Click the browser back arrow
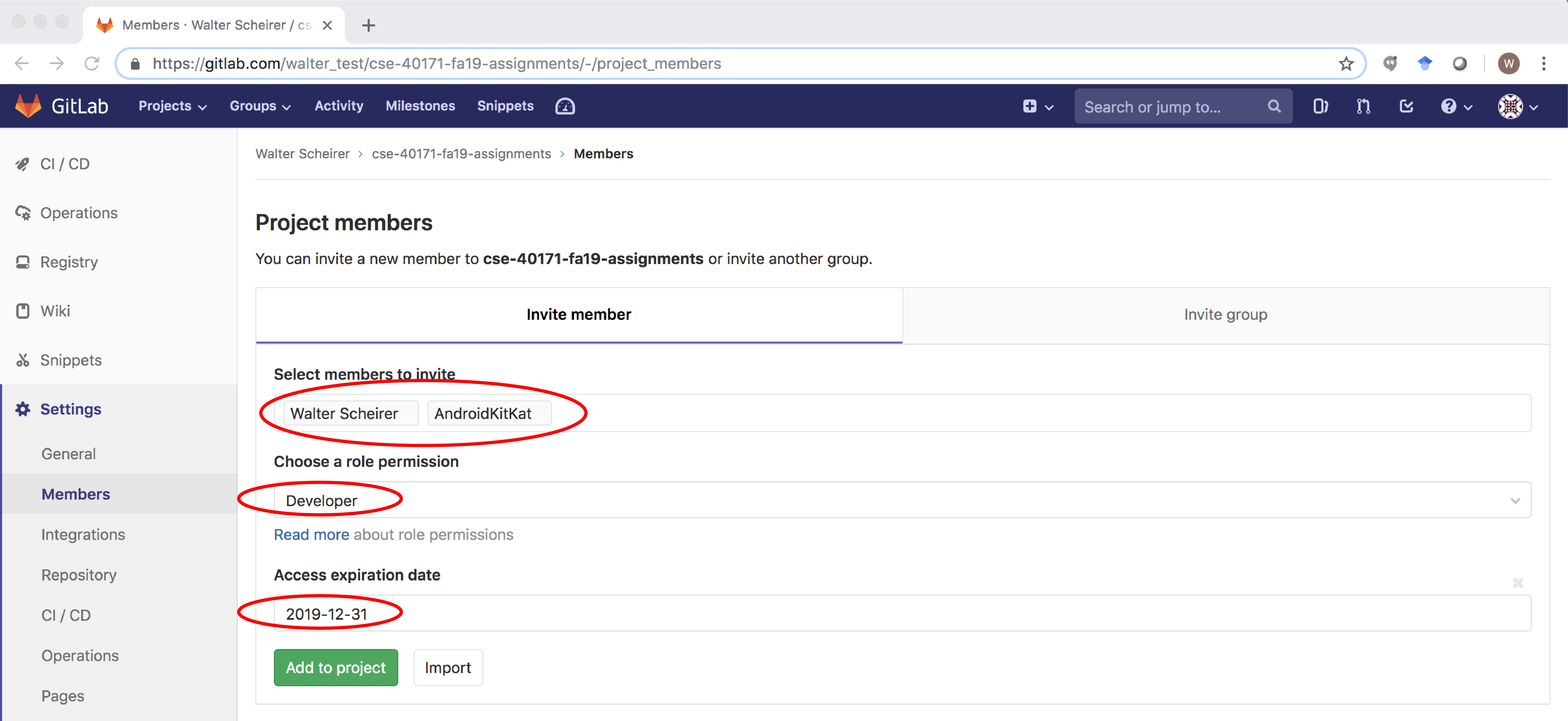 22,63
